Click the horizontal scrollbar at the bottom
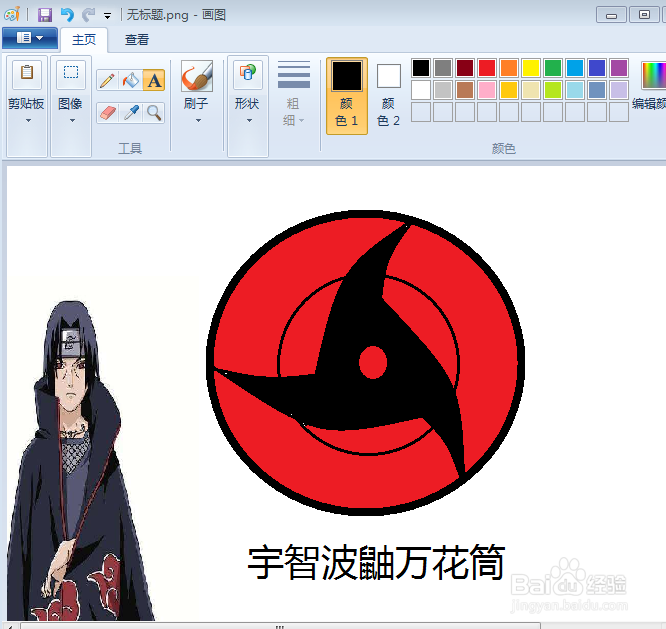666x629 pixels. tap(280, 626)
